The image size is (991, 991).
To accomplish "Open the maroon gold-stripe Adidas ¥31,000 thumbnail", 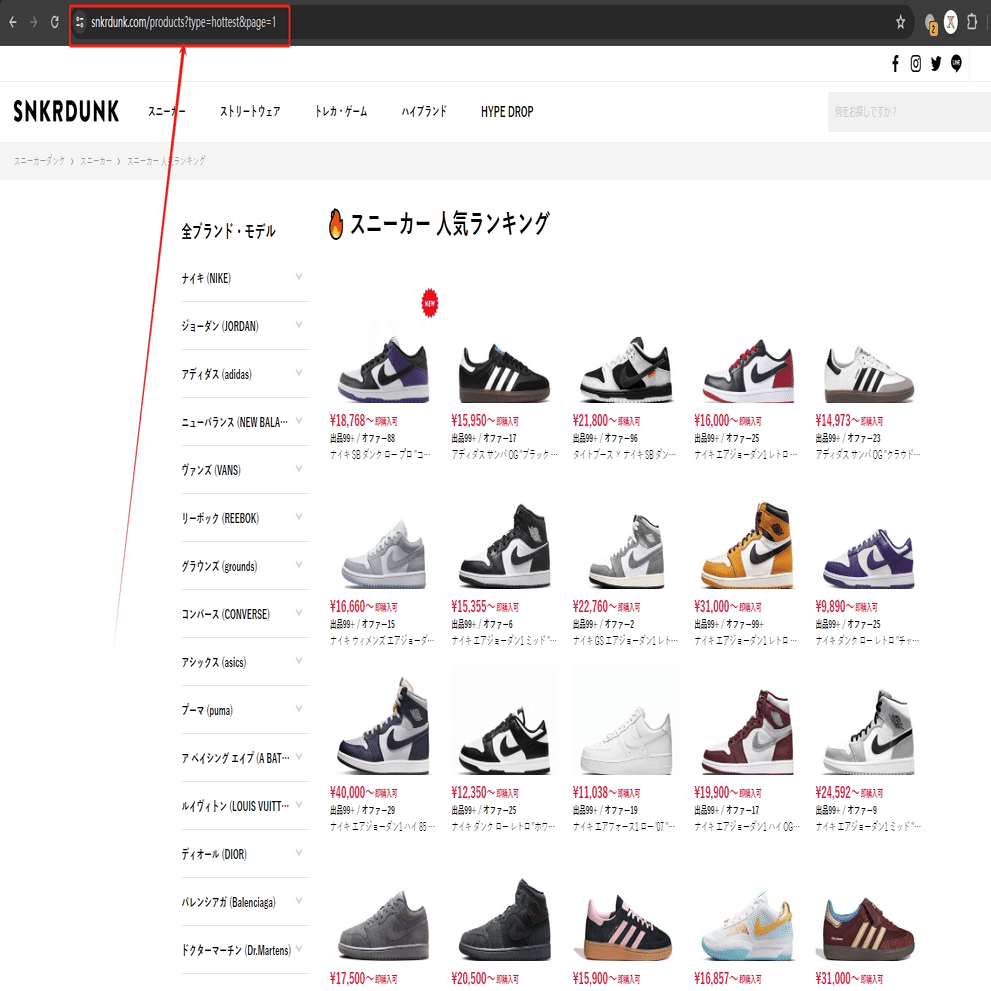I will (868, 929).
